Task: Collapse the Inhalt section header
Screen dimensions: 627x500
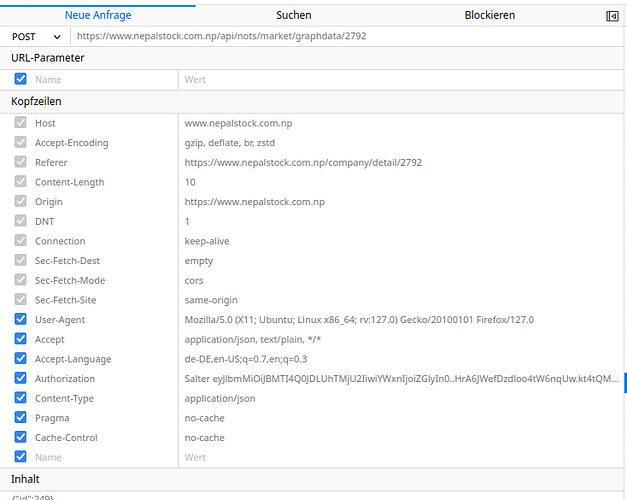Action: coord(25,479)
